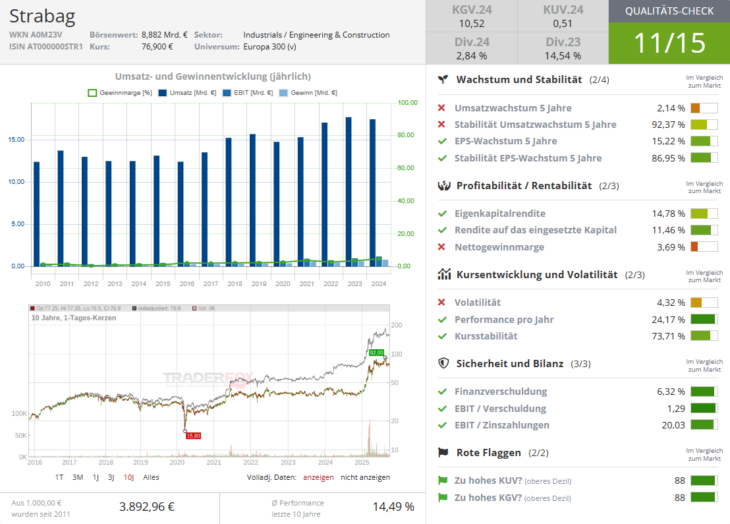Open the Kursstabilität metric

(x=486, y=336)
